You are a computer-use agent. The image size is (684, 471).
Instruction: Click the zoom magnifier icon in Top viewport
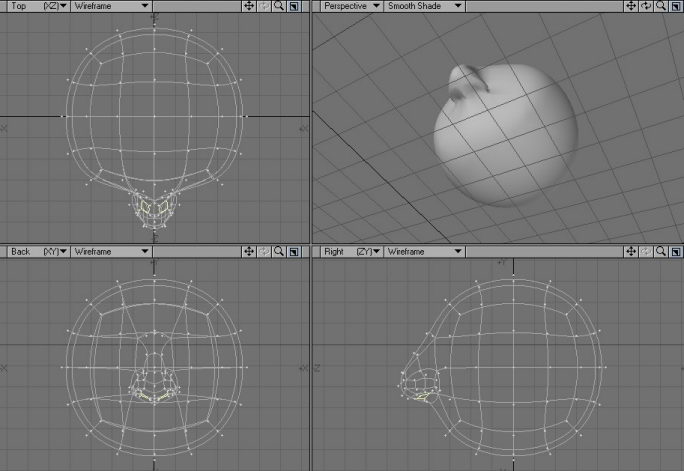pos(279,6)
